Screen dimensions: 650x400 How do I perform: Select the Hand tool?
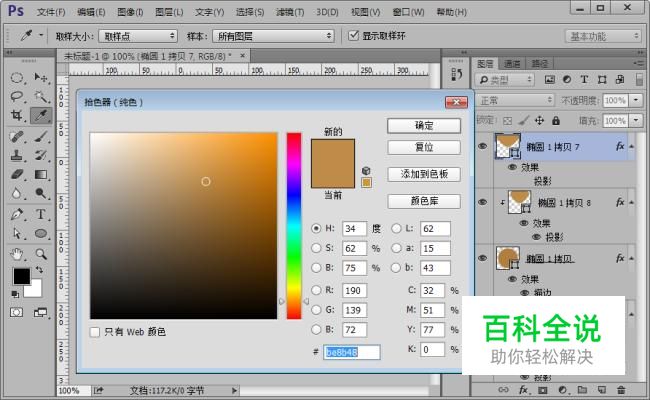click(17, 253)
